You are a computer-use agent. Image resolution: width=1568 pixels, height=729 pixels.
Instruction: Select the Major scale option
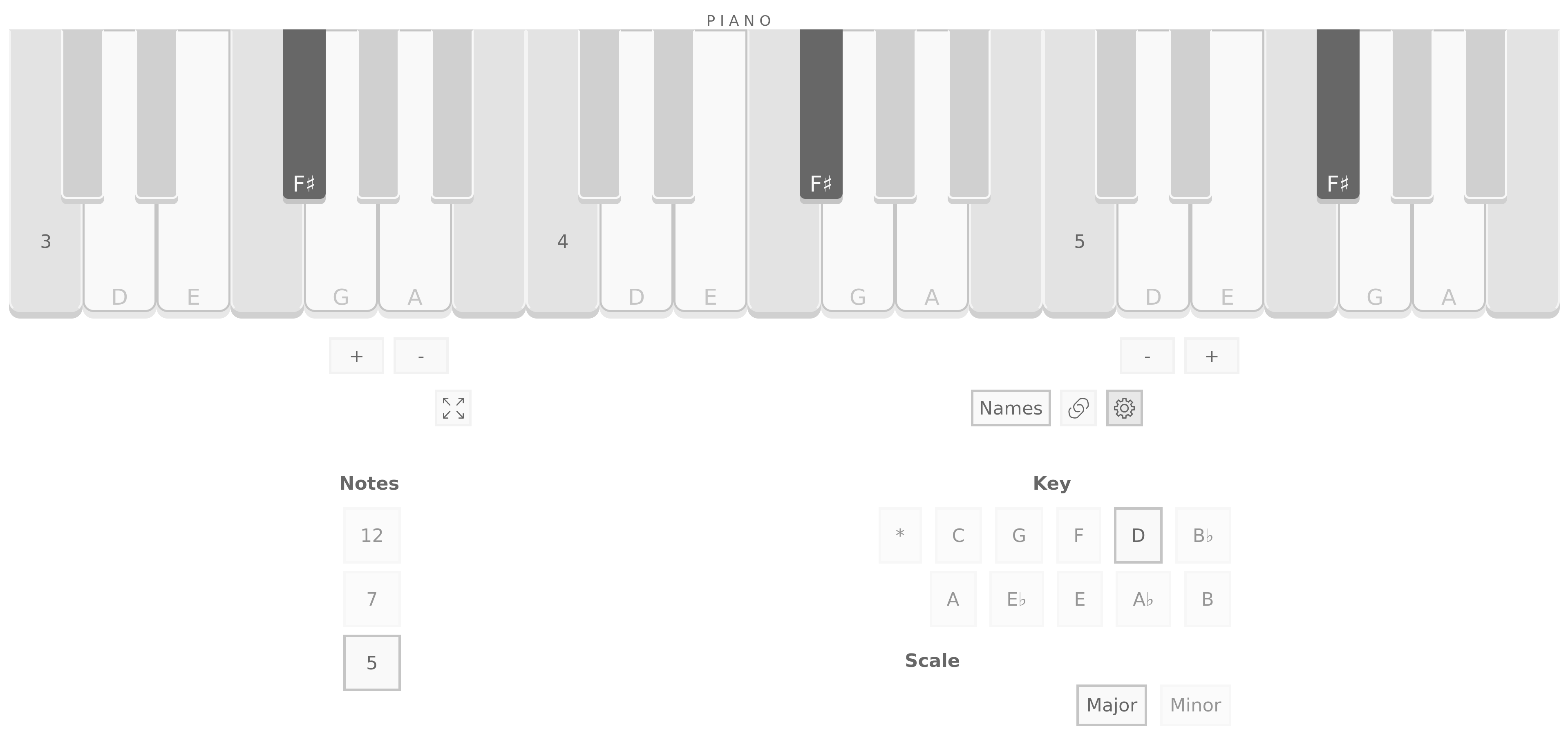[x=1111, y=704]
